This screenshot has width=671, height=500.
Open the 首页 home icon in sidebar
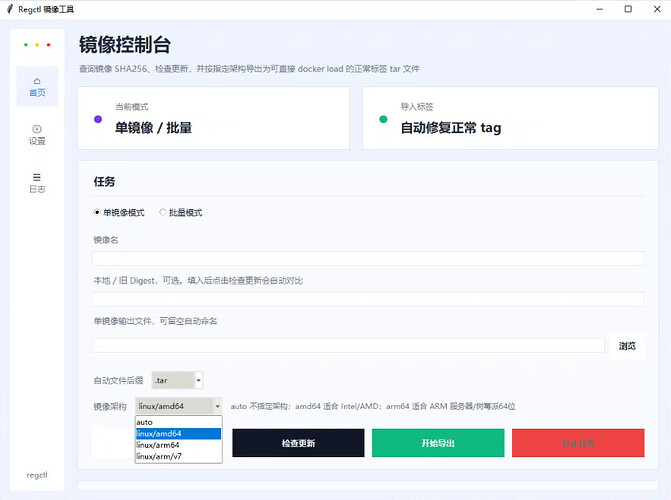pos(37,86)
